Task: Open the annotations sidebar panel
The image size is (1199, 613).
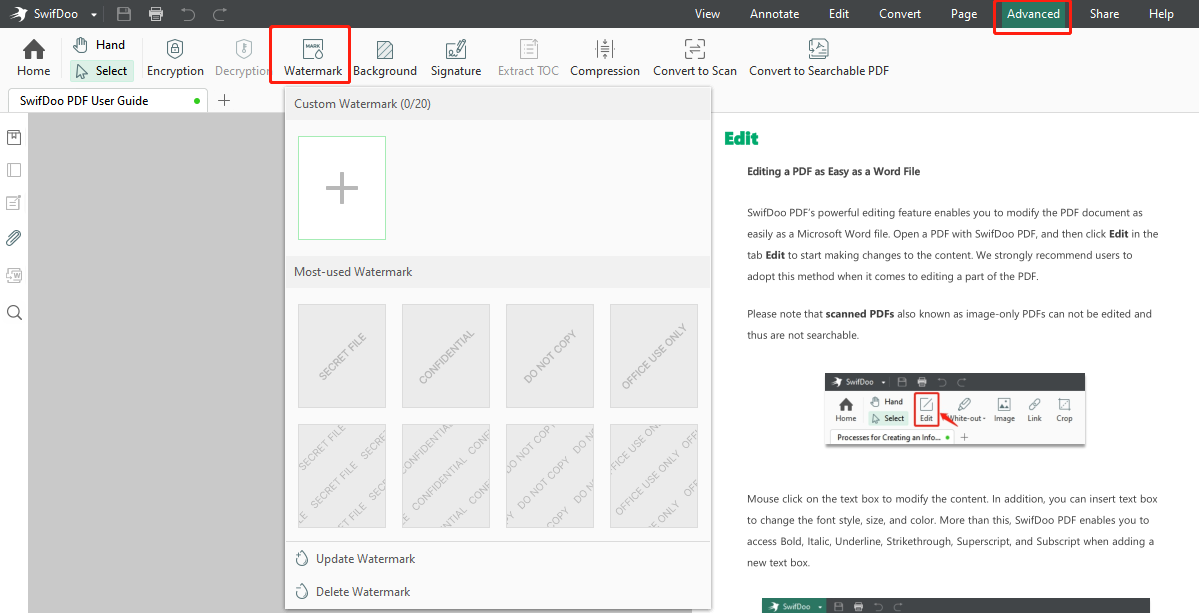Action: pyautogui.click(x=14, y=203)
